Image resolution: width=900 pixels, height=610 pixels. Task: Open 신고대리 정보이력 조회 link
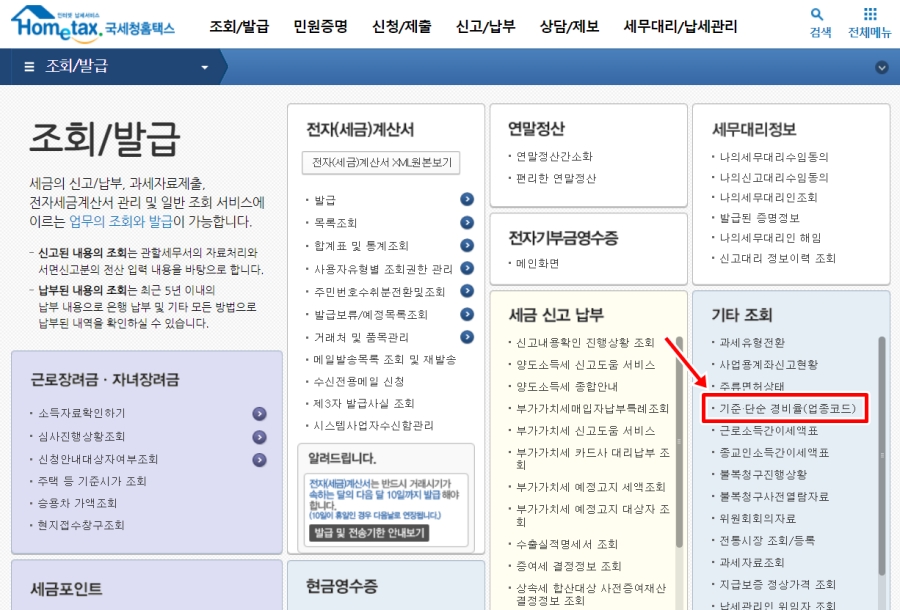778,258
